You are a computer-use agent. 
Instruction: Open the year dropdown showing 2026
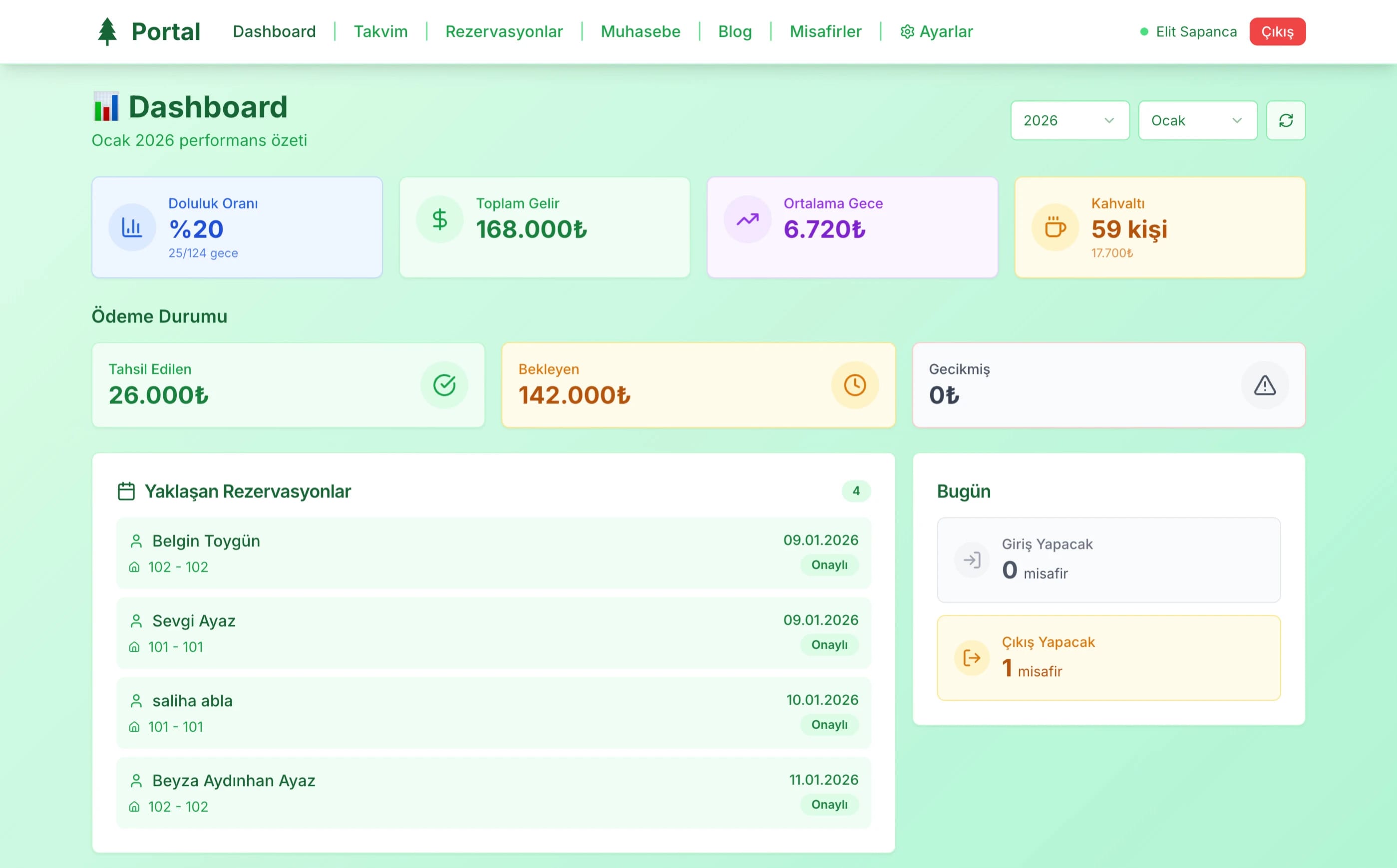(1069, 121)
